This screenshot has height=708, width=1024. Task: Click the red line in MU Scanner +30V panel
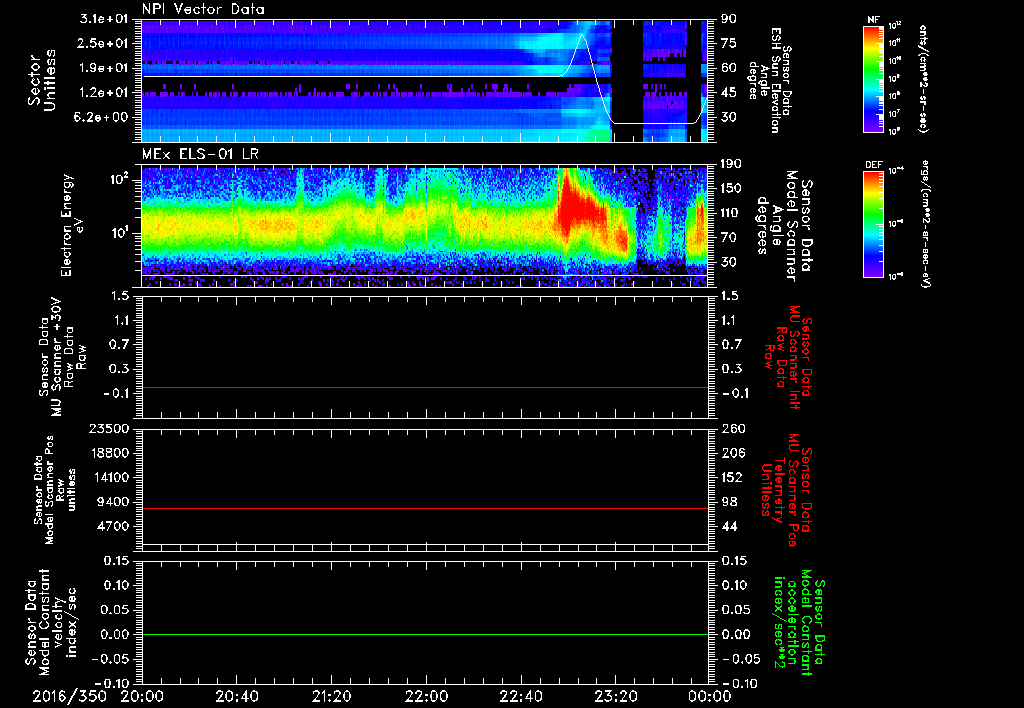tap(424, 387)
